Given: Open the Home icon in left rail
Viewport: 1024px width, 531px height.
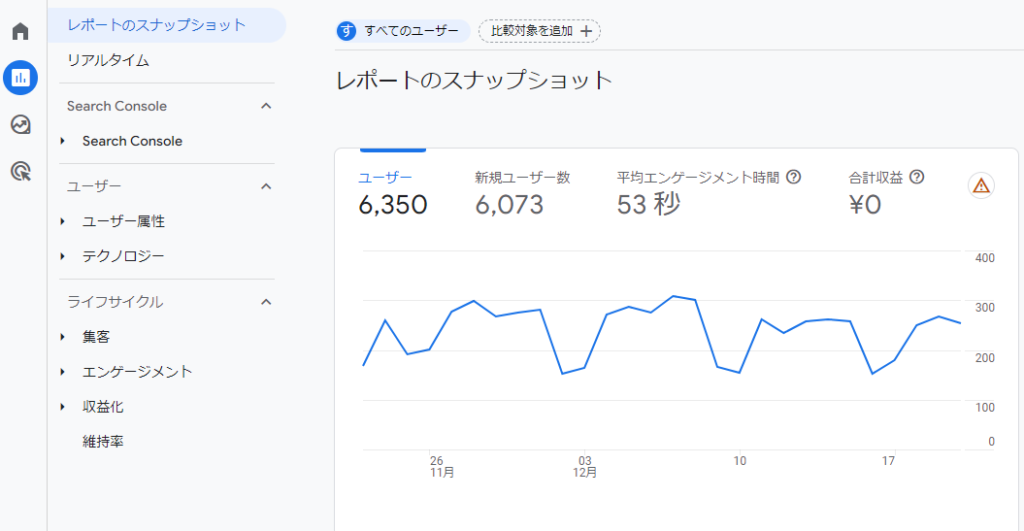Looking at the screenshot, I should (20, 31).
